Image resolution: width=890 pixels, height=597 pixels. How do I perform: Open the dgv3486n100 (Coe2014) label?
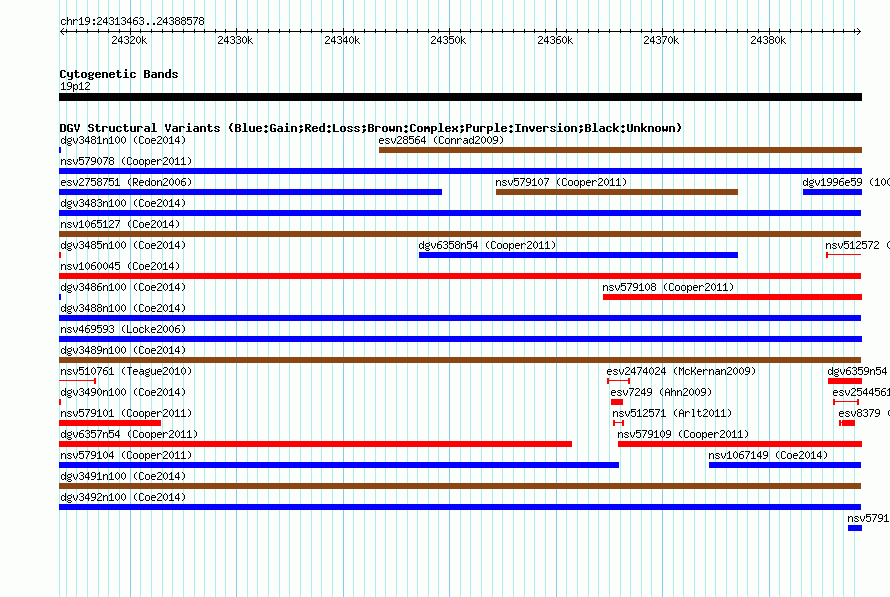point(123,287)
